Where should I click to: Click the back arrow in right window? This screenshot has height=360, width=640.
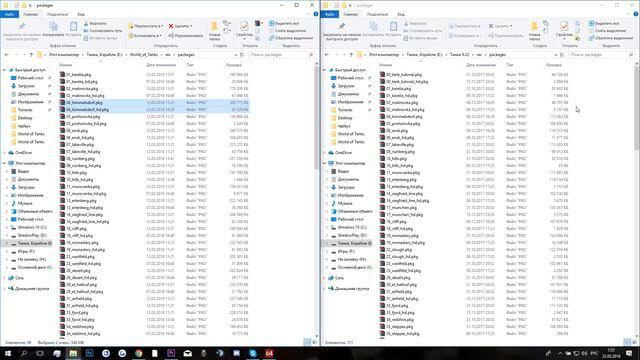point(327,54)
